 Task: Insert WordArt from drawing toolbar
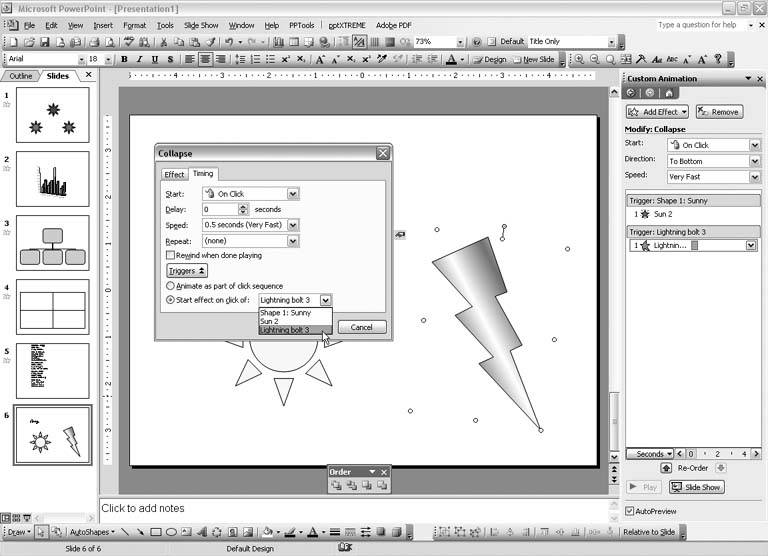(201, 532)
